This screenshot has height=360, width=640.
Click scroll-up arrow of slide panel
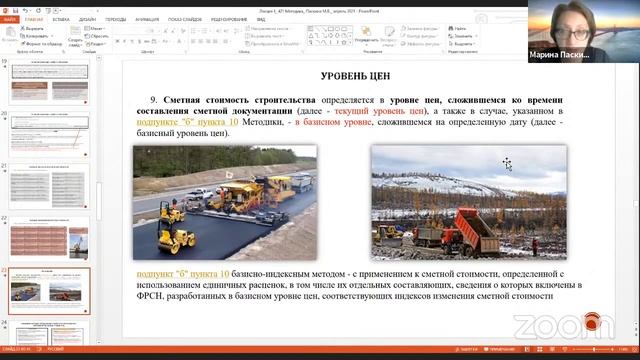tap(99, 59)
